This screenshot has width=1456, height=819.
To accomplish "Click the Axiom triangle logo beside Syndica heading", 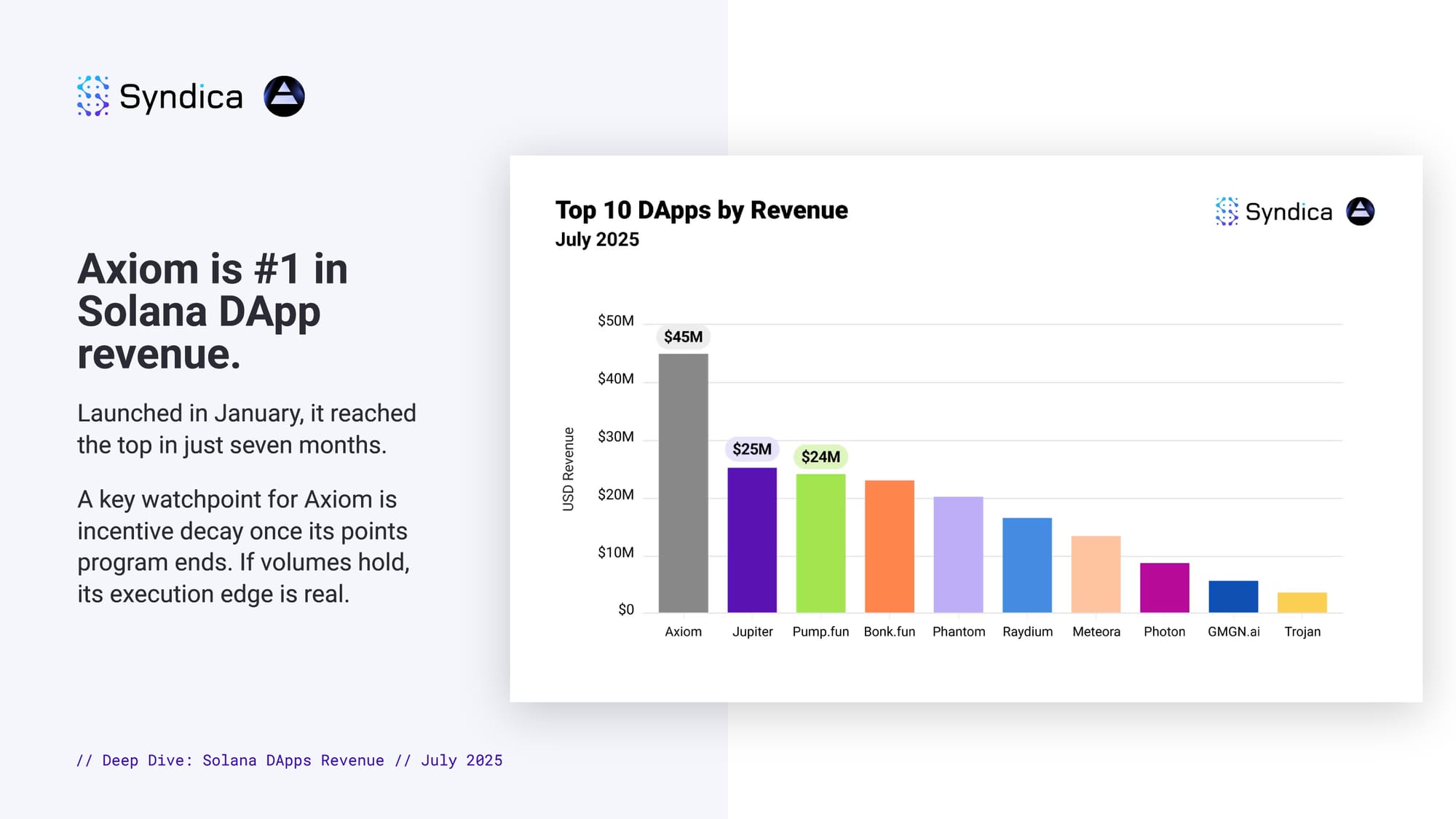I will pyautogui.click(x=284, y=96).
